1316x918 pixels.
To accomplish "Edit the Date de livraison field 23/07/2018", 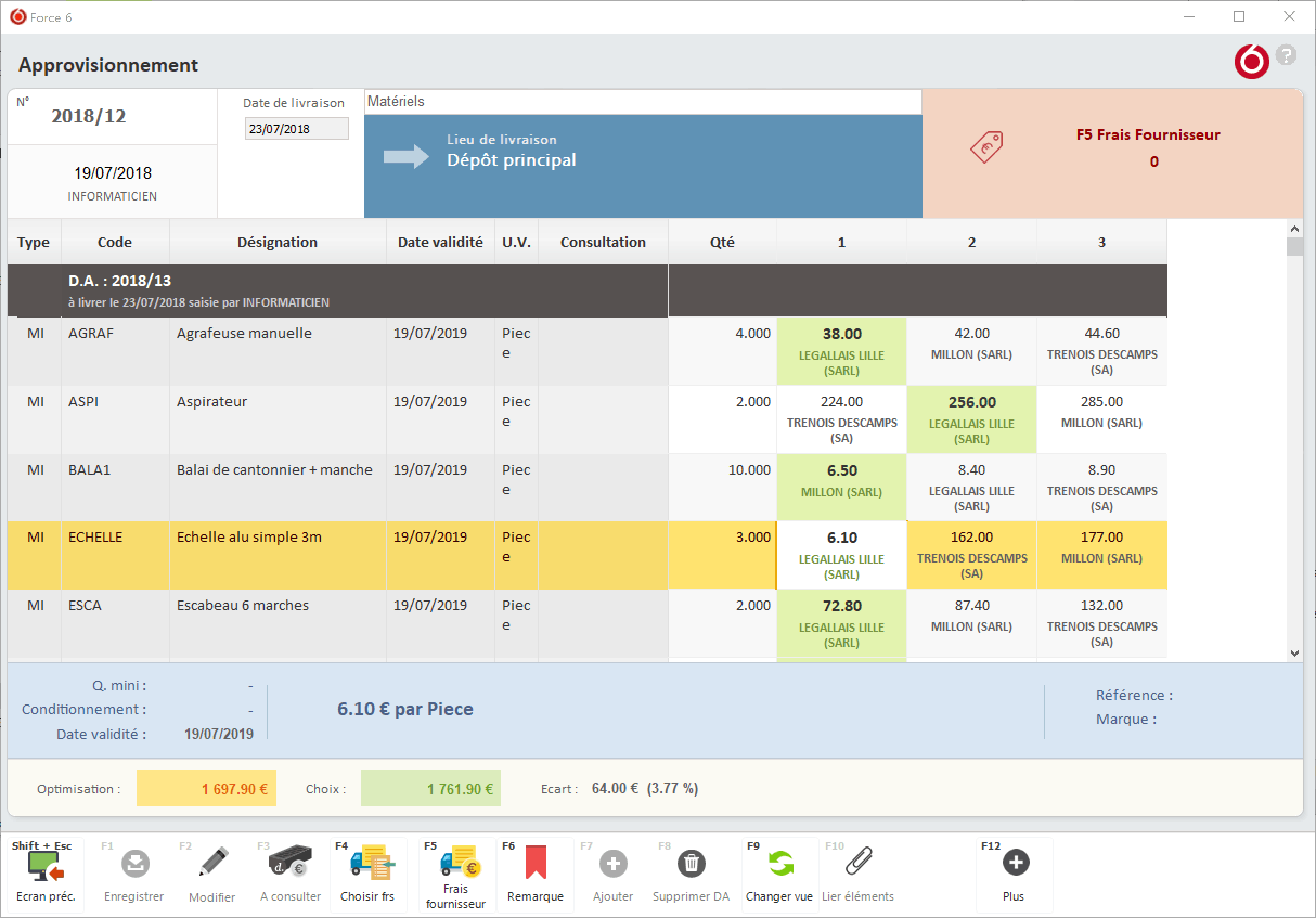I will click(296, 129).
